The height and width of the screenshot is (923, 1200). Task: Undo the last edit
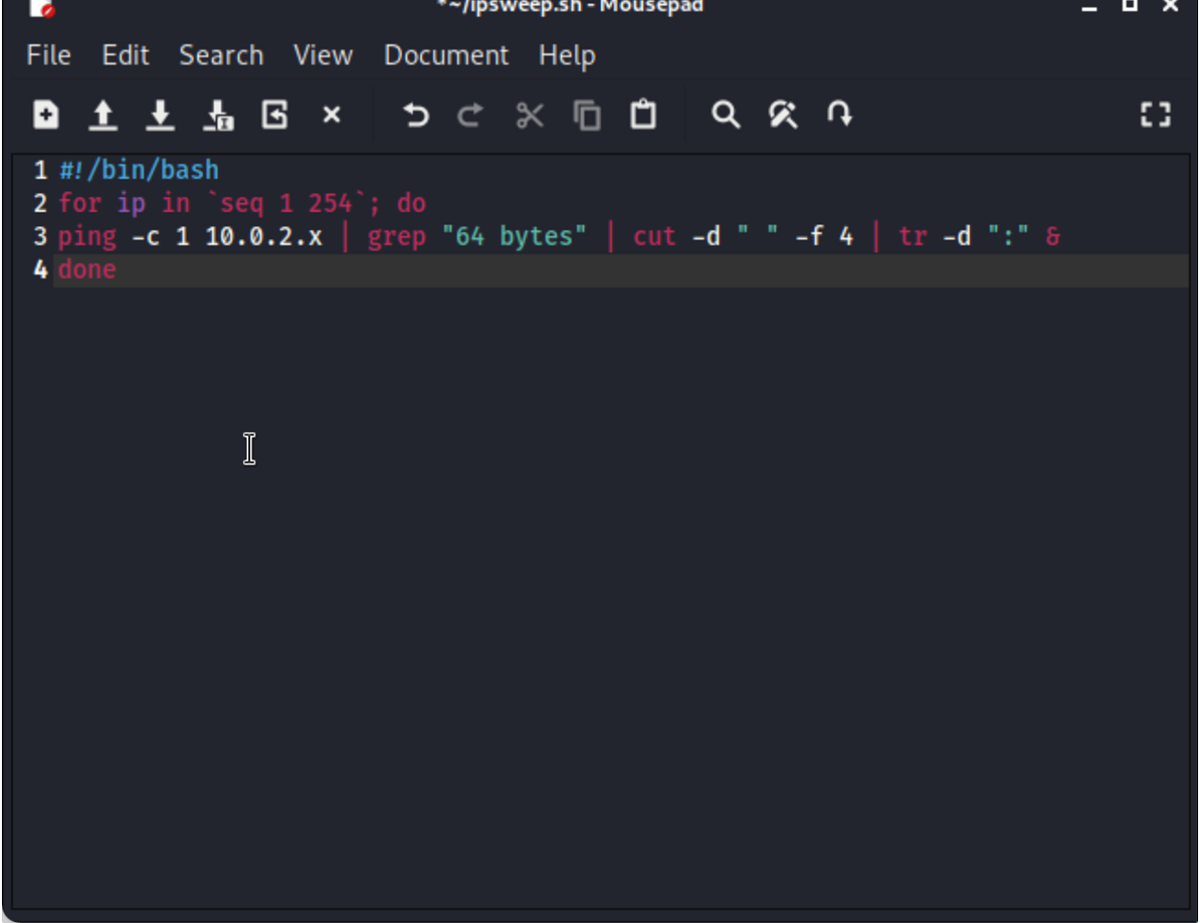click(414, 115)
